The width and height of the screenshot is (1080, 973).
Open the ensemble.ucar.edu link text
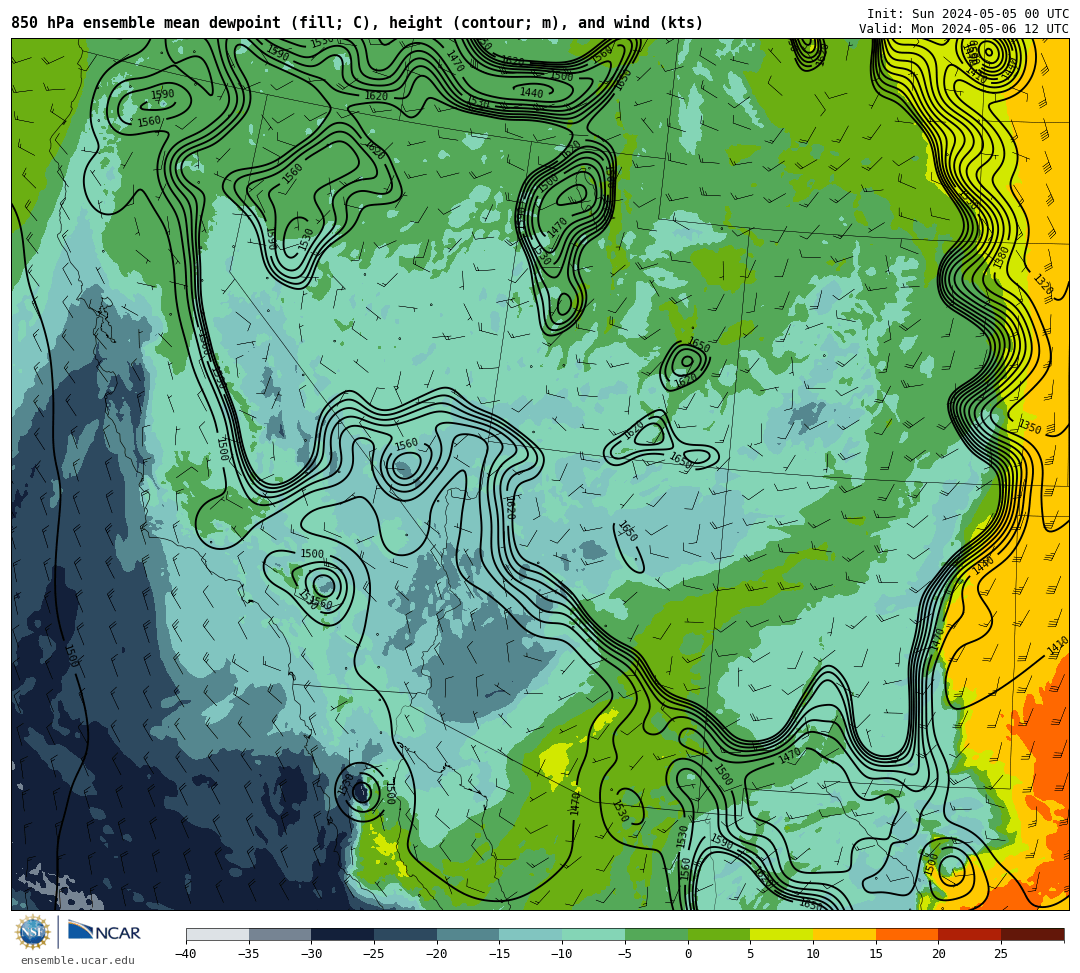tap(78, 960)
